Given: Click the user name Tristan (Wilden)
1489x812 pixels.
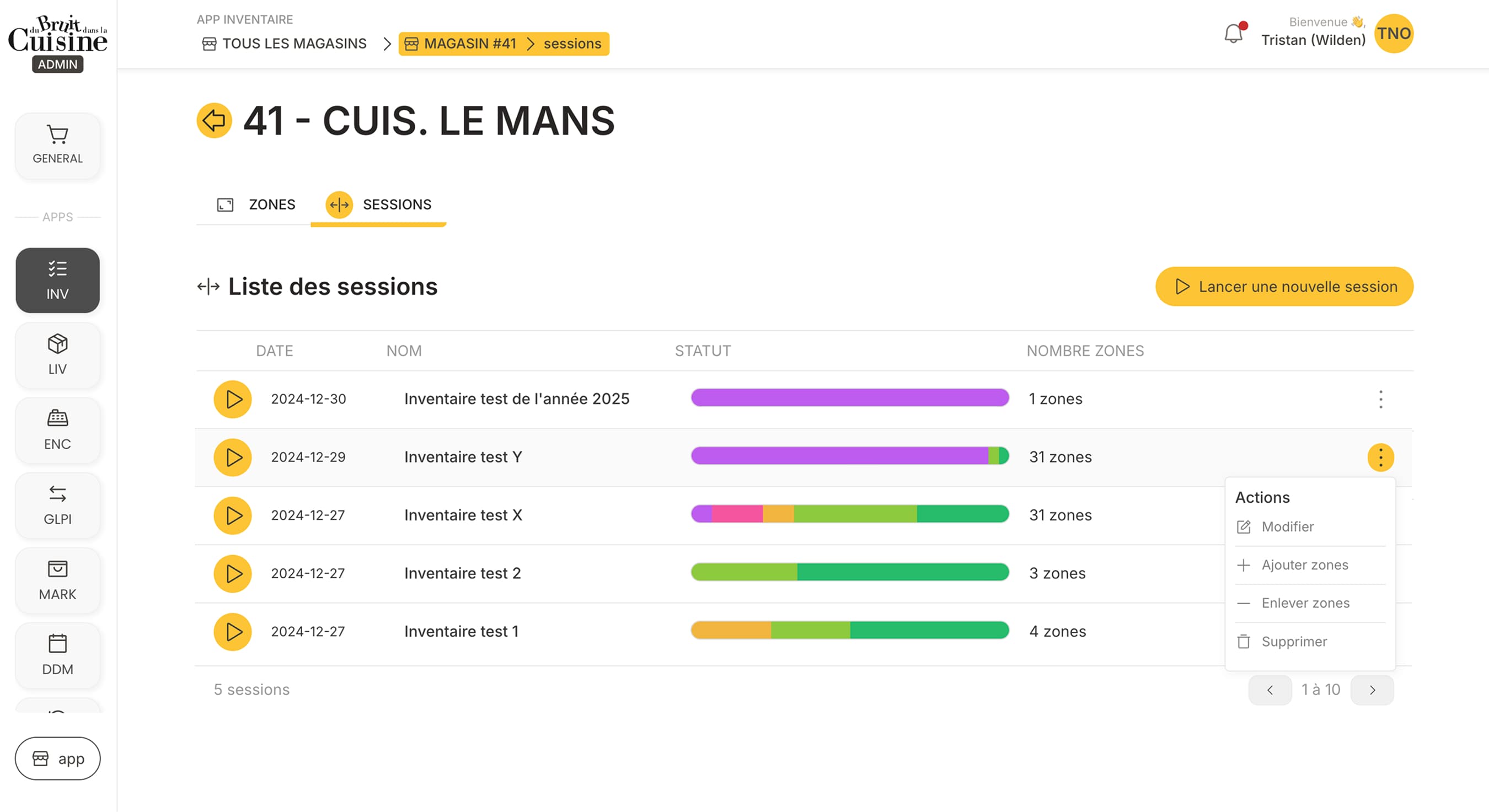Looking at the screenshot, I should (x=1313, y=40).
